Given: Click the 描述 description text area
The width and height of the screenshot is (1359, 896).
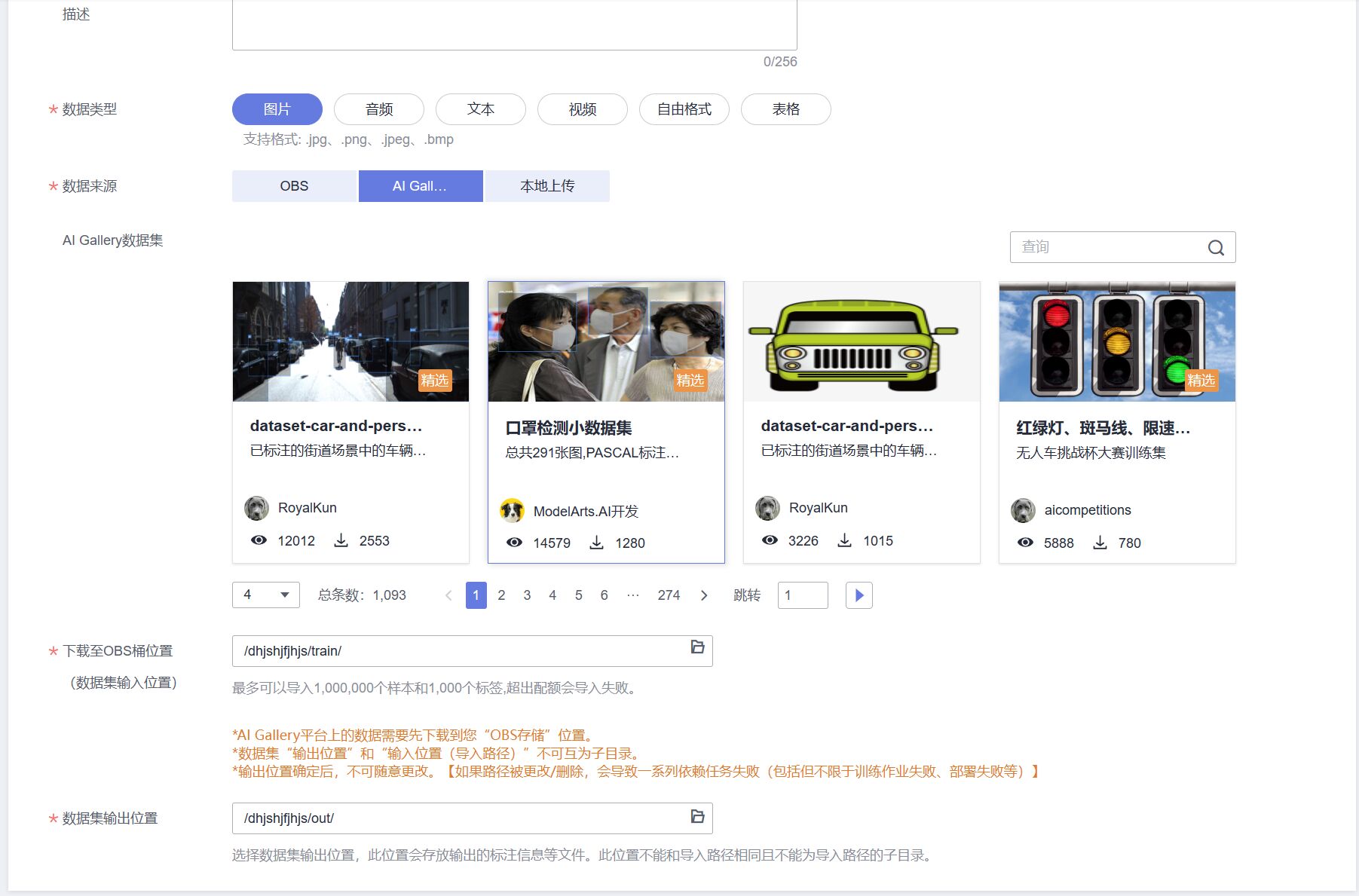Looking at the screenshot, I should pyautogui.click(x=515, y=24).
